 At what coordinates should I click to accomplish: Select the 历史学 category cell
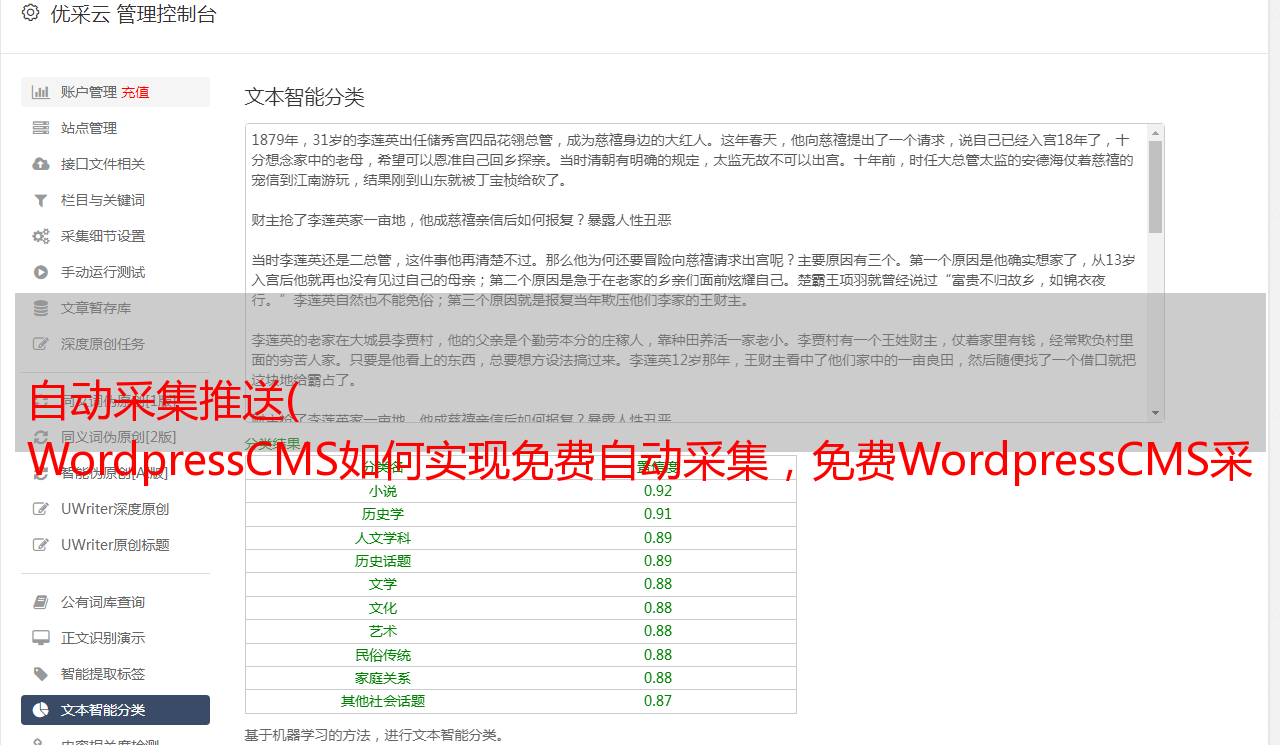383,514
